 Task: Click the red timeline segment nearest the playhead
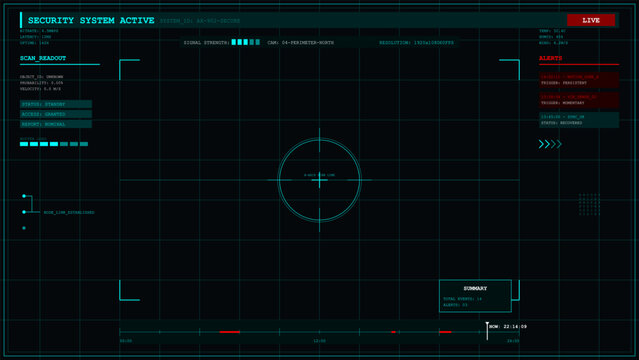click(x=445, y=332)
